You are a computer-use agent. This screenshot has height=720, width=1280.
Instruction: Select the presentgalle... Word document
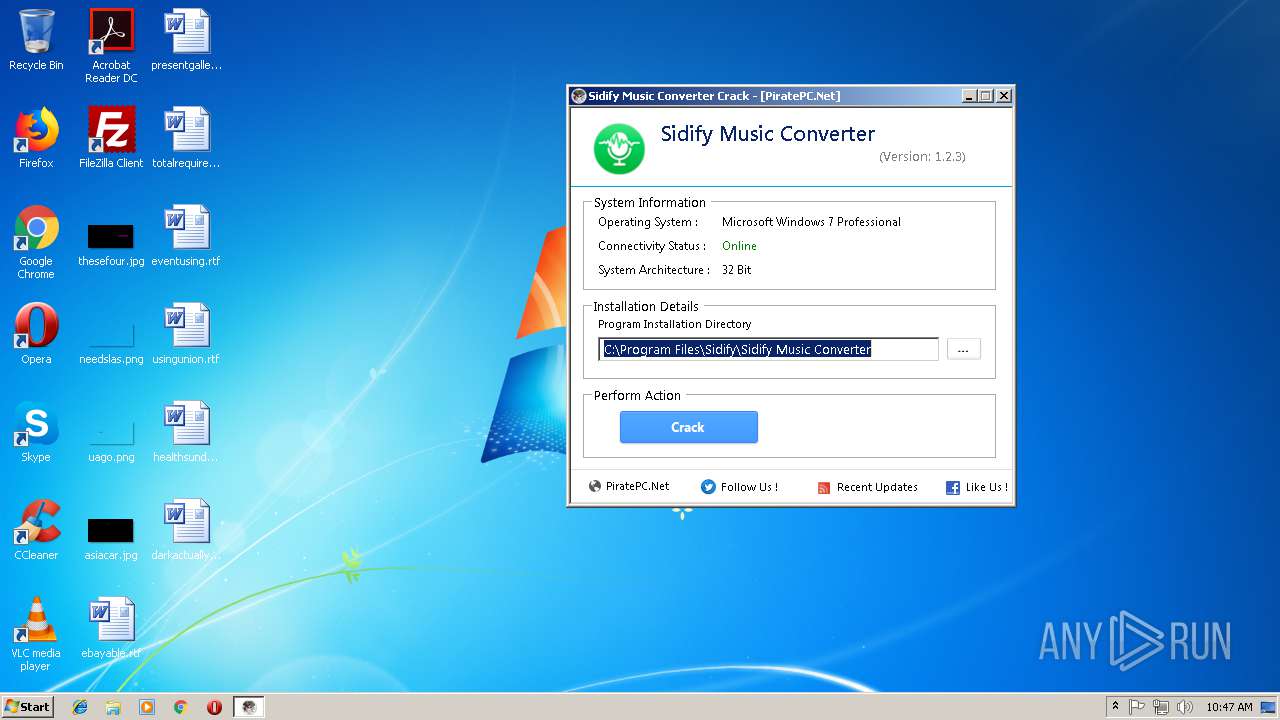(x=186, y=40)
